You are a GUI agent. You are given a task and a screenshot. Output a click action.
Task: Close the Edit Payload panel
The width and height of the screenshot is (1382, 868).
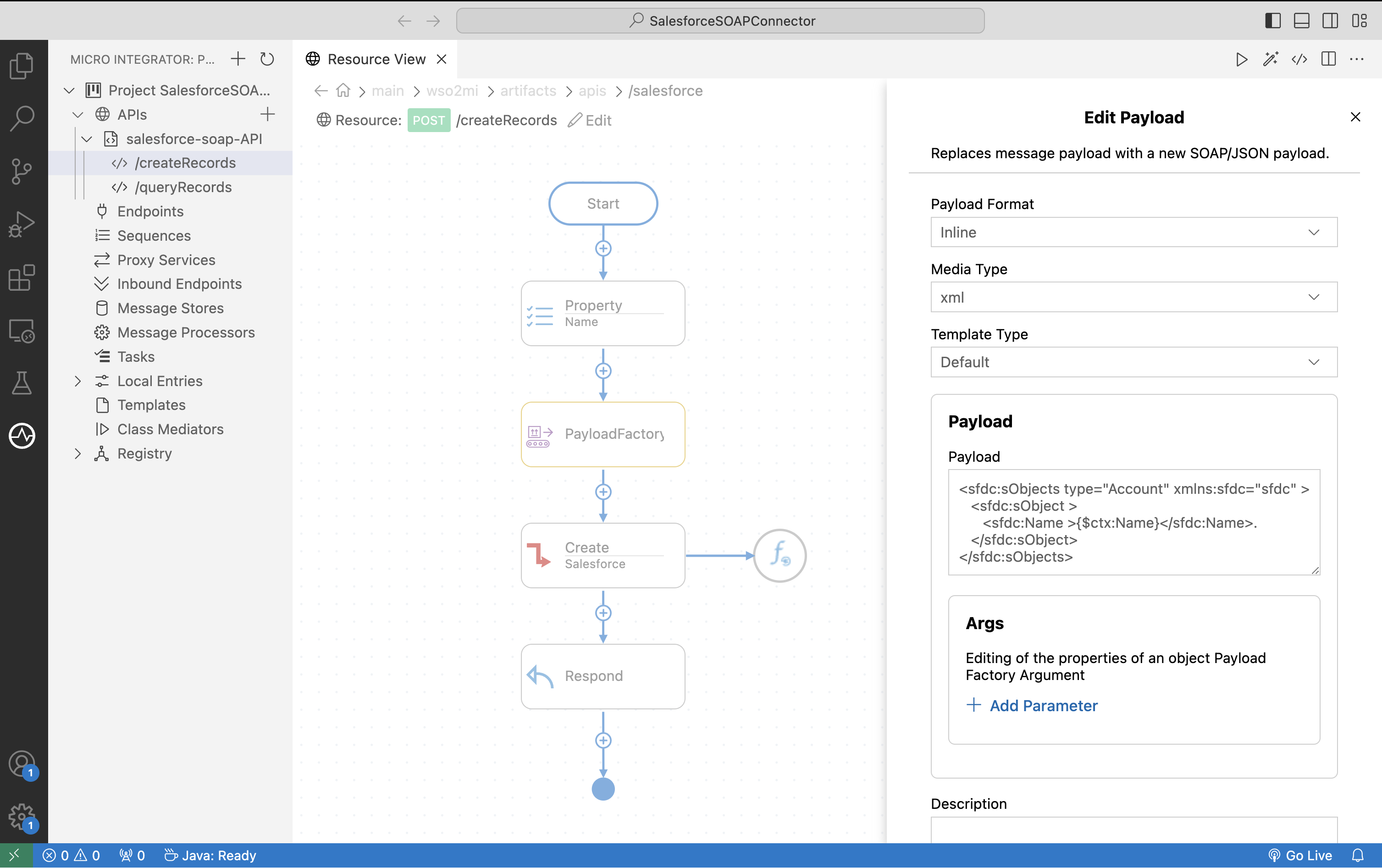tap(1355, 117)
